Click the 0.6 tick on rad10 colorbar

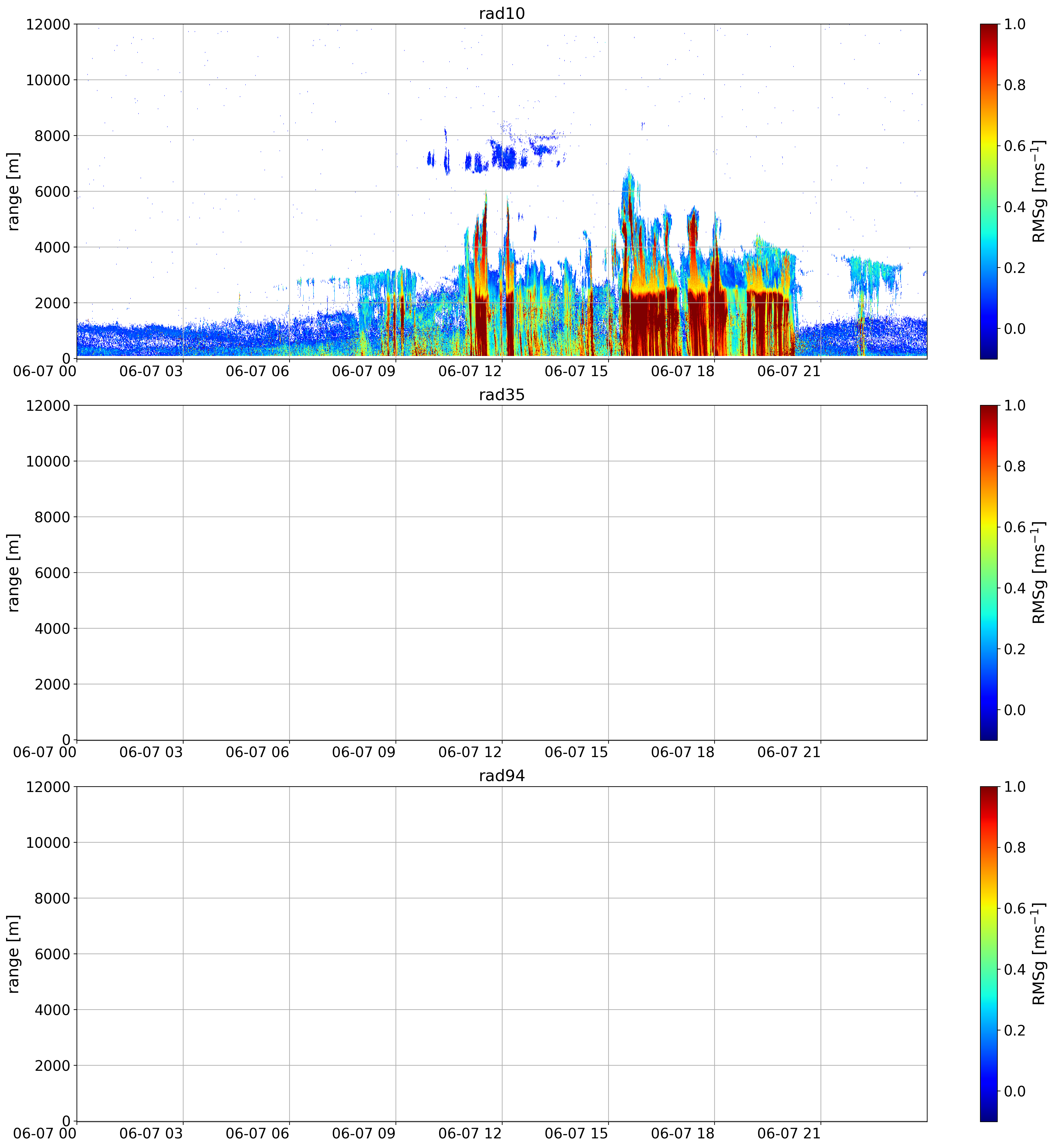1014,146
